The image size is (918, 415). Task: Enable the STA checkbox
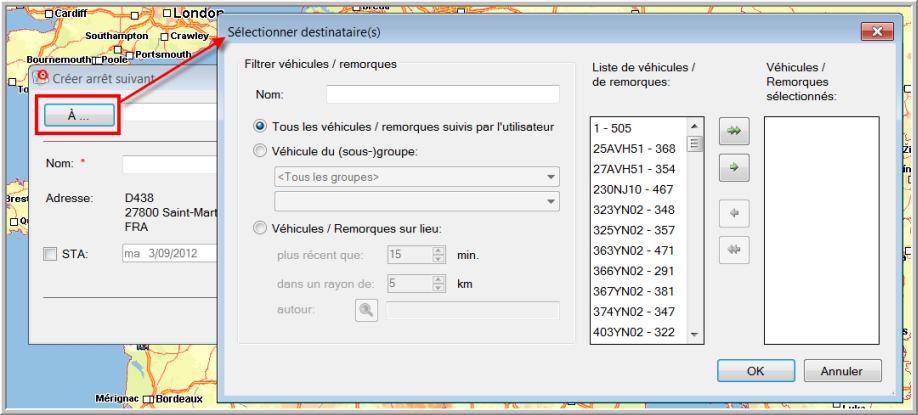click(51, 254)
